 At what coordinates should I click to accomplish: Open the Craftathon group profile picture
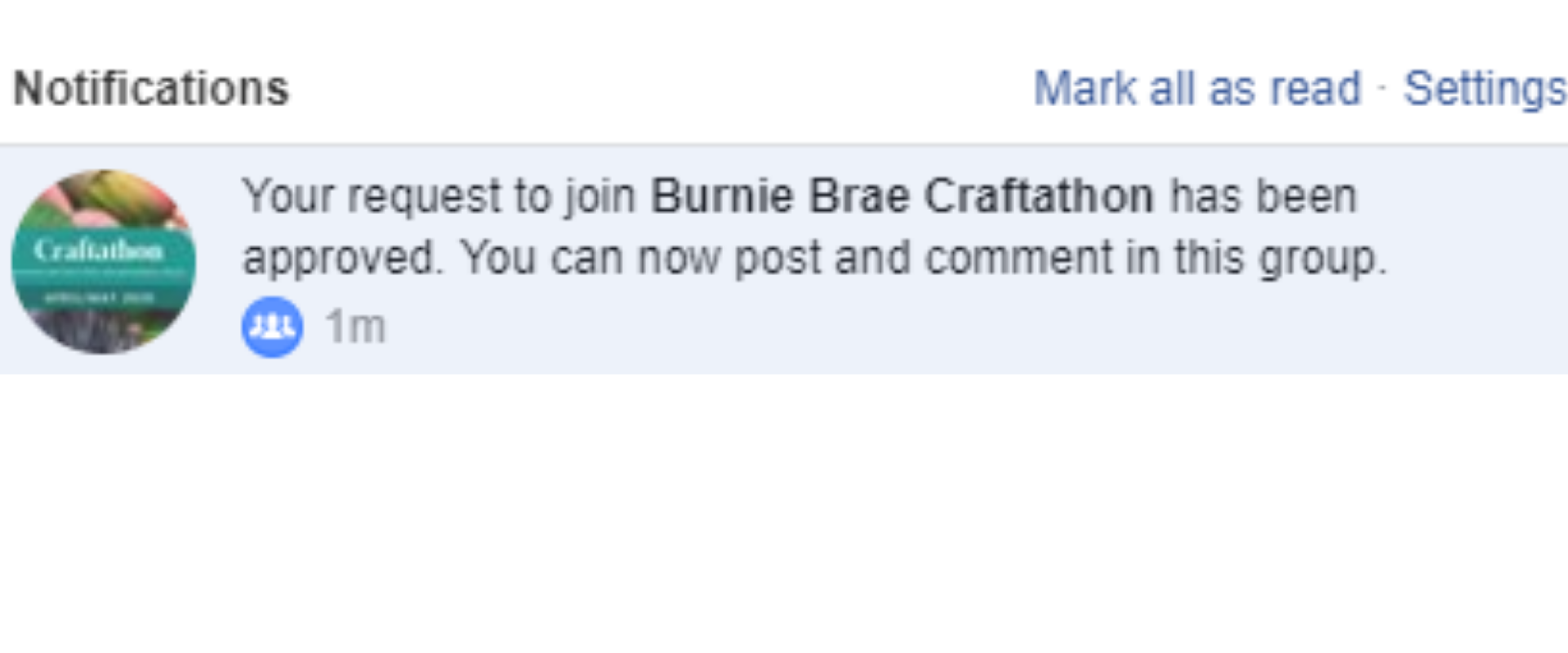(x=104, y=261)
